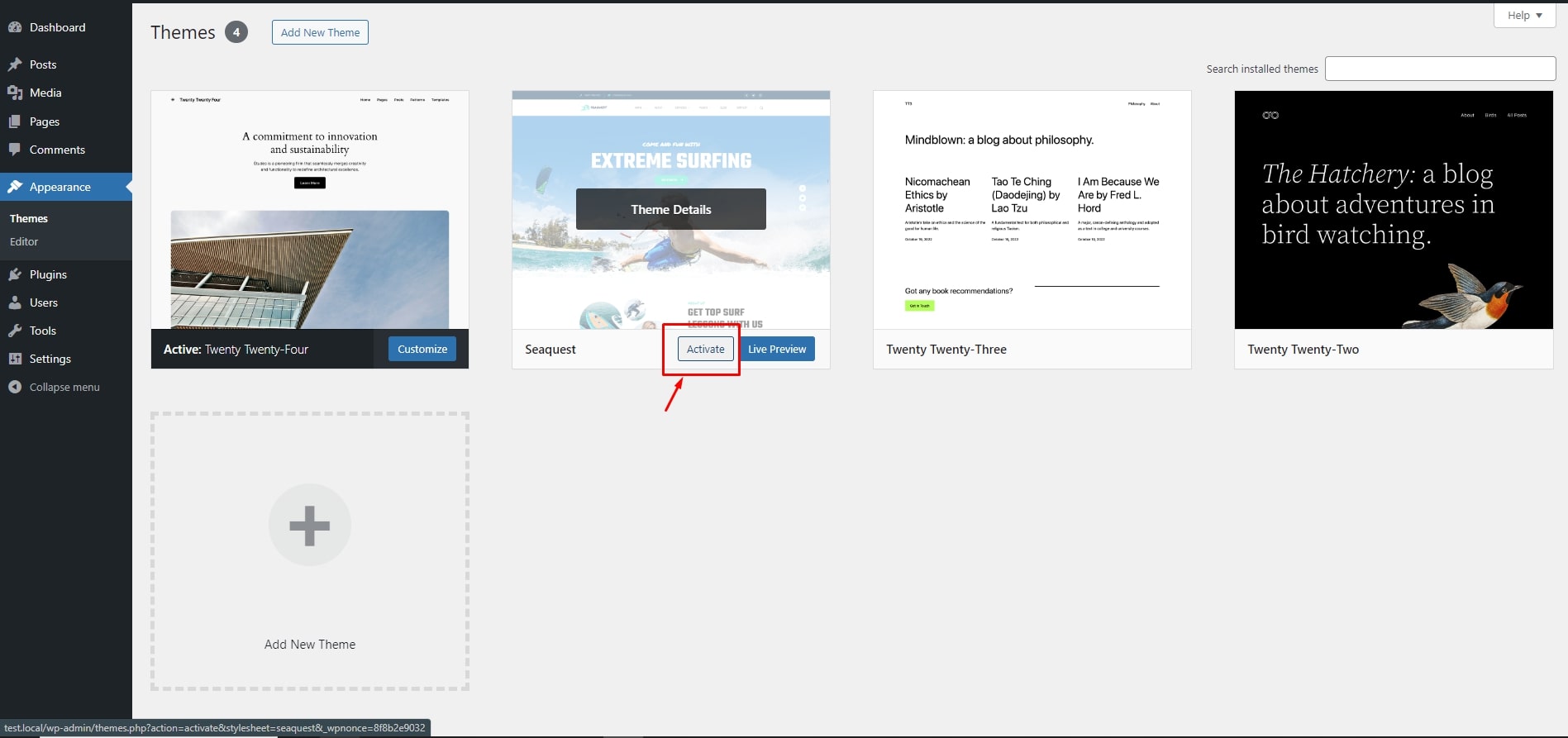This screenshot has height=738, width=1568.
Task: Click the theme count badge showing 4
Action: (236, 32)
